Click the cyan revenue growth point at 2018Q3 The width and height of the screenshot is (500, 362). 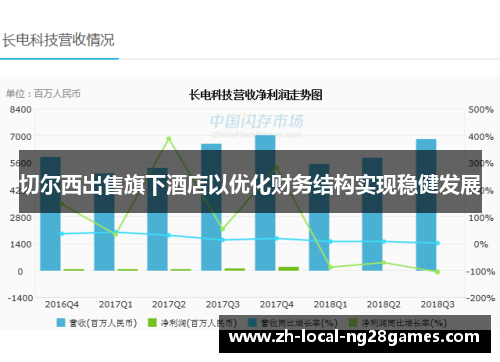coord(438,243)
